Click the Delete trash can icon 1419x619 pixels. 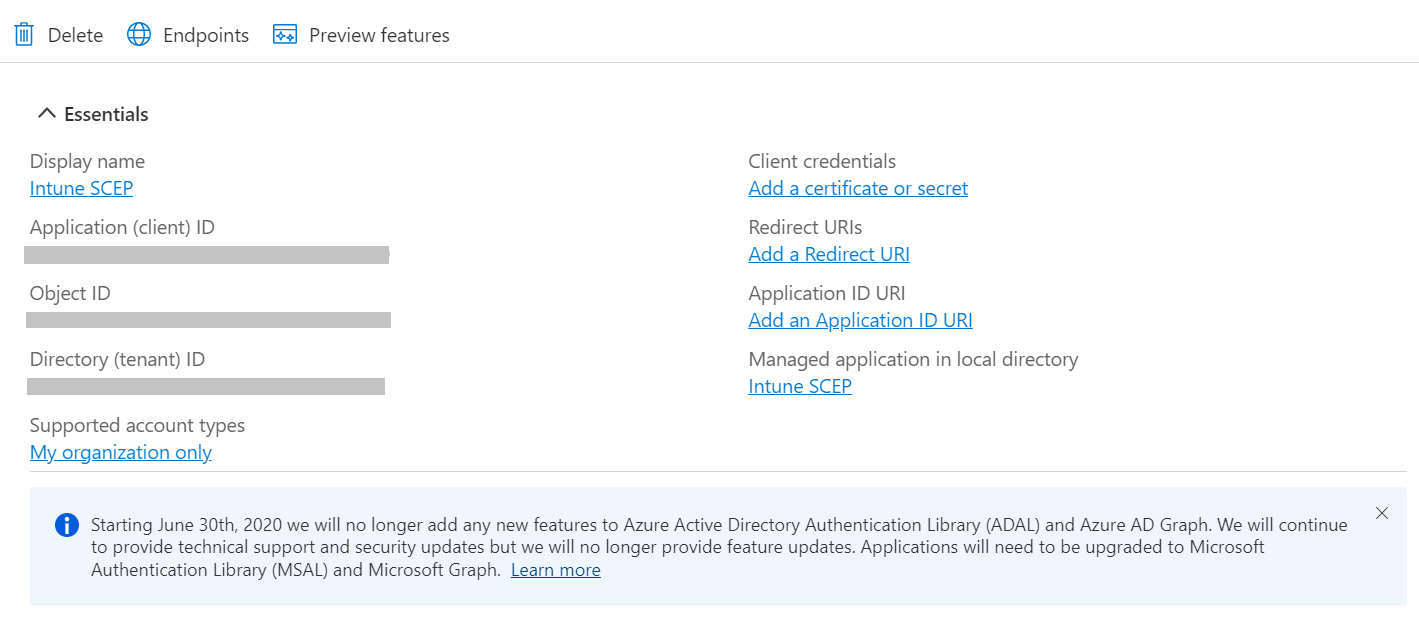[24, 35]
